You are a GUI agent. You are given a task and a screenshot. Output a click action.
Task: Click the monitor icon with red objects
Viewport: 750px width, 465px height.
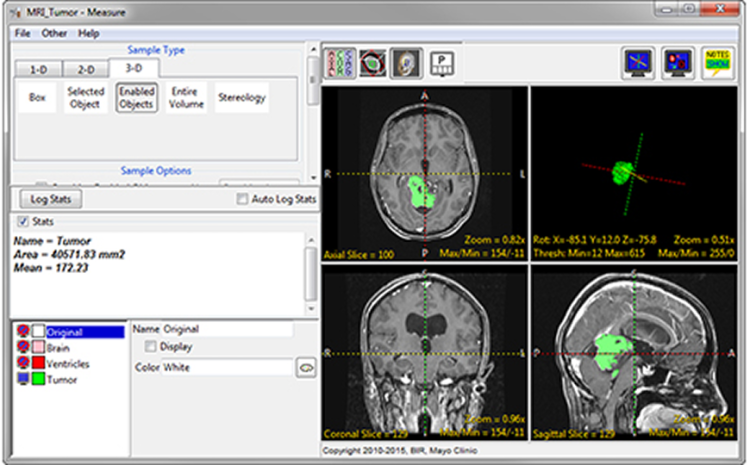(x=677, y=62)
